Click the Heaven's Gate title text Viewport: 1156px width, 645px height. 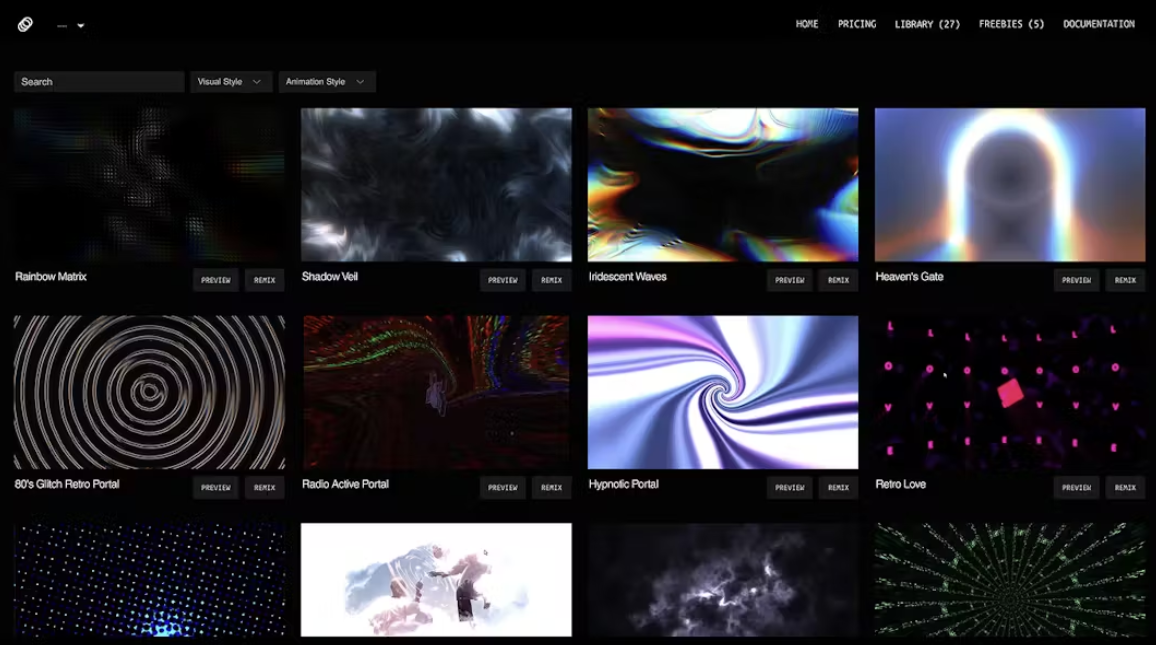click(x=909, y=276)
